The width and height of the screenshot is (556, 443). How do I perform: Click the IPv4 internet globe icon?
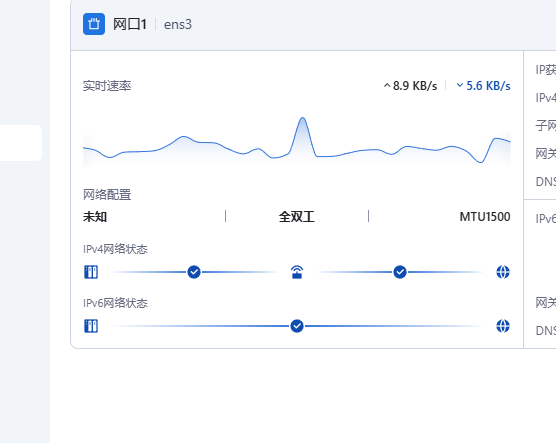pyautogui.click(x=503, y=272)
